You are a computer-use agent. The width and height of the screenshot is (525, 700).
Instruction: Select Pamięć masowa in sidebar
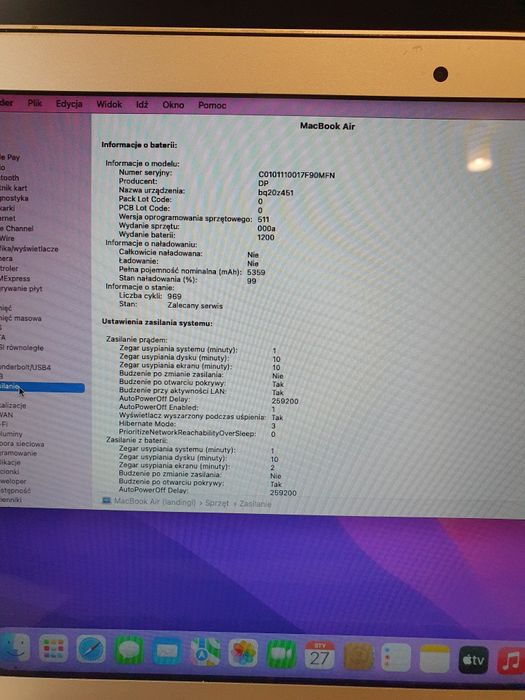click(x=21, y=318)
